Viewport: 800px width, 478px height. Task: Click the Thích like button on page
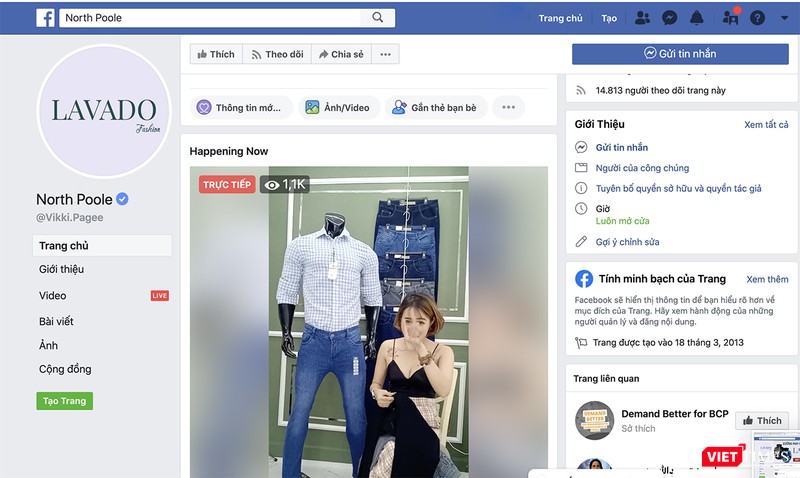coord(216,54)
